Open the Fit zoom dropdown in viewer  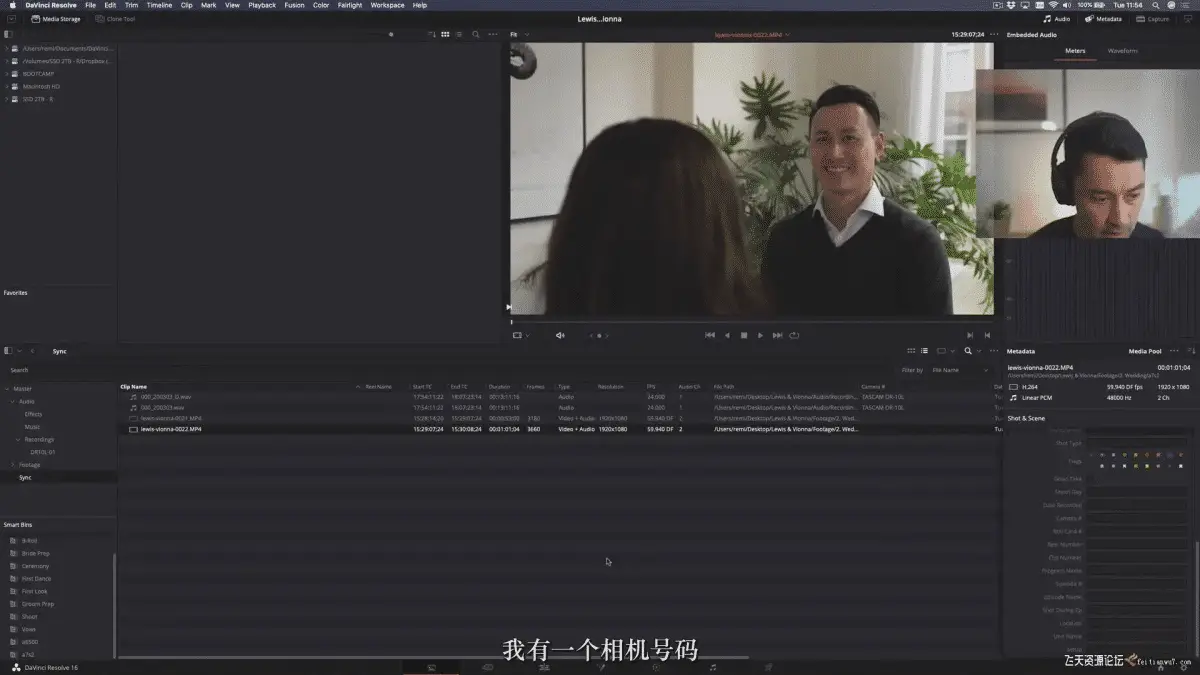[x=519, y=34]
